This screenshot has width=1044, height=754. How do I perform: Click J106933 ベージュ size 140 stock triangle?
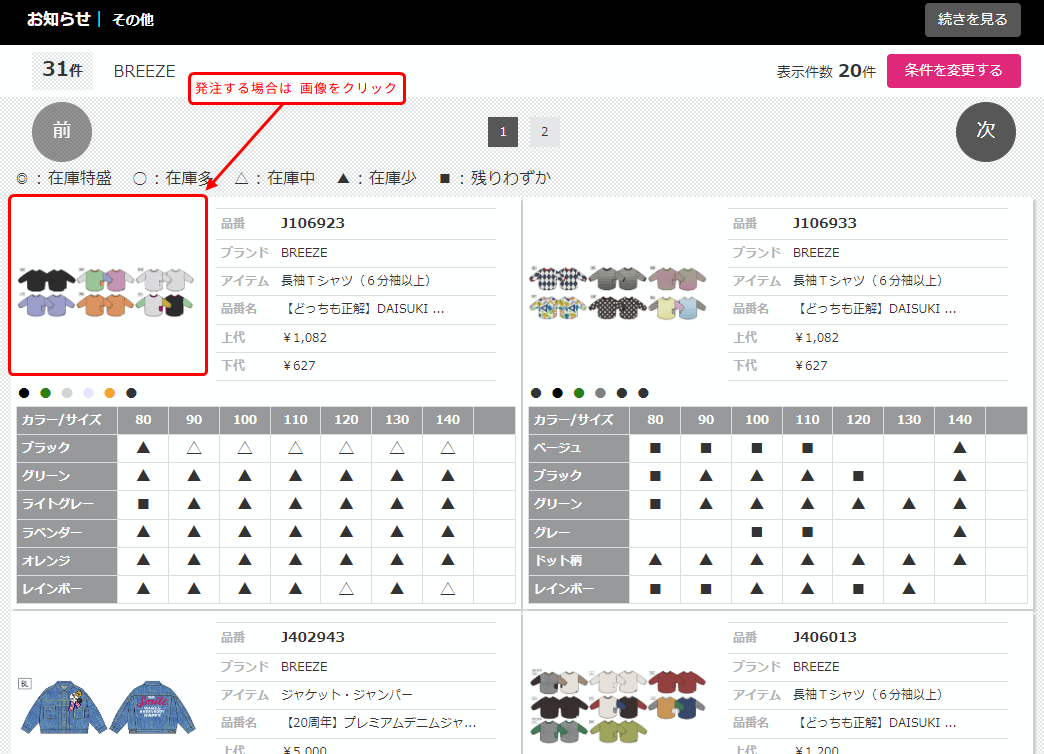[x=960, y=448]
